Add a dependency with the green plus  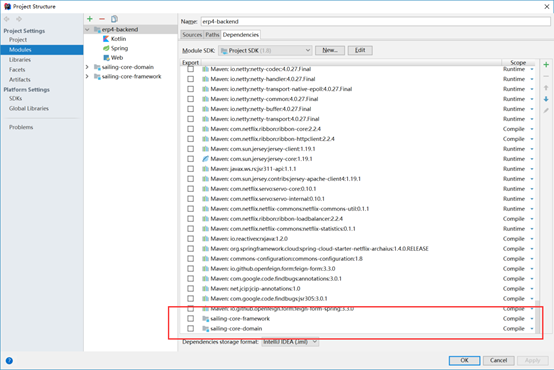[546, 65]
